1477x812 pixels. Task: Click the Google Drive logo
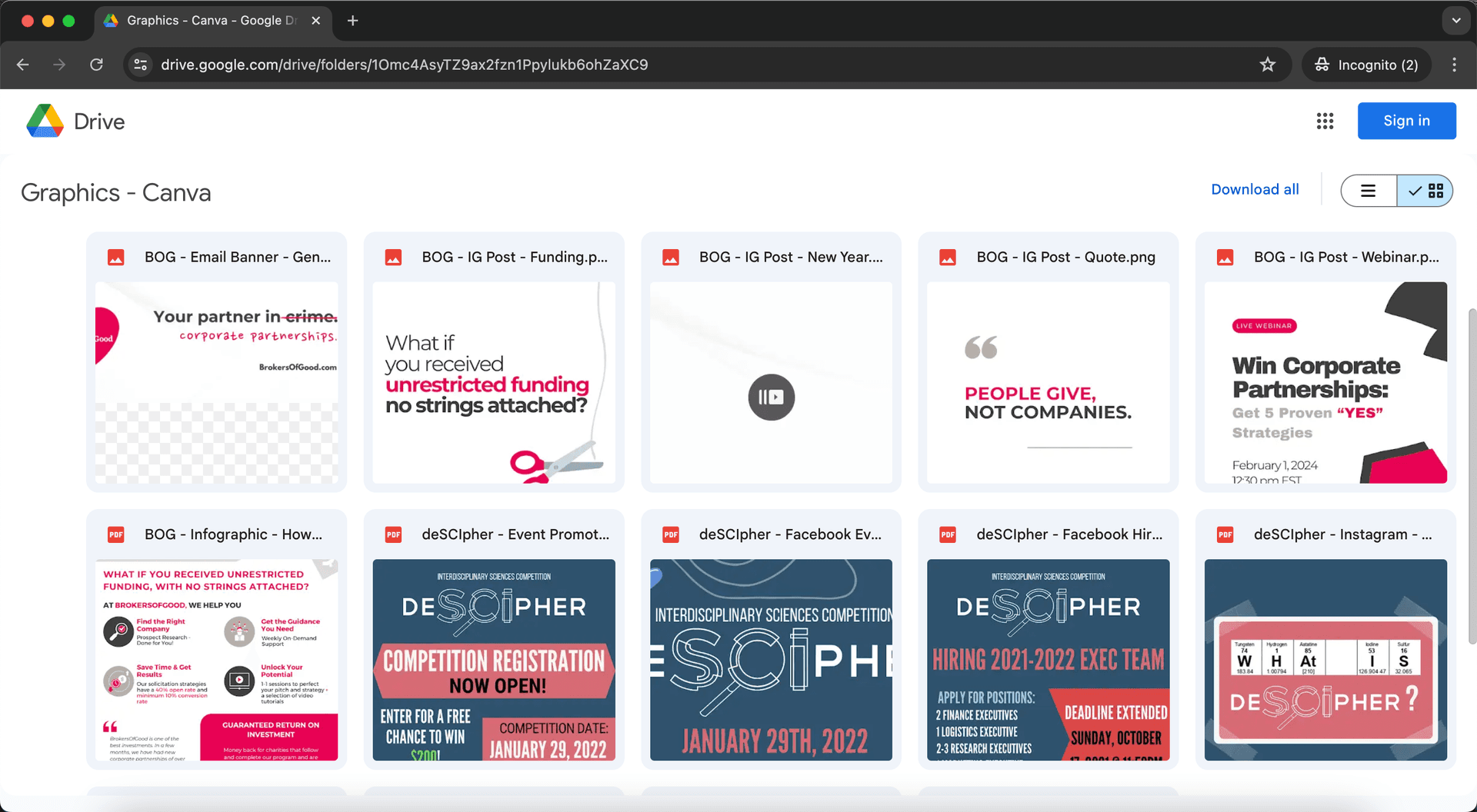tap(45, 121)
